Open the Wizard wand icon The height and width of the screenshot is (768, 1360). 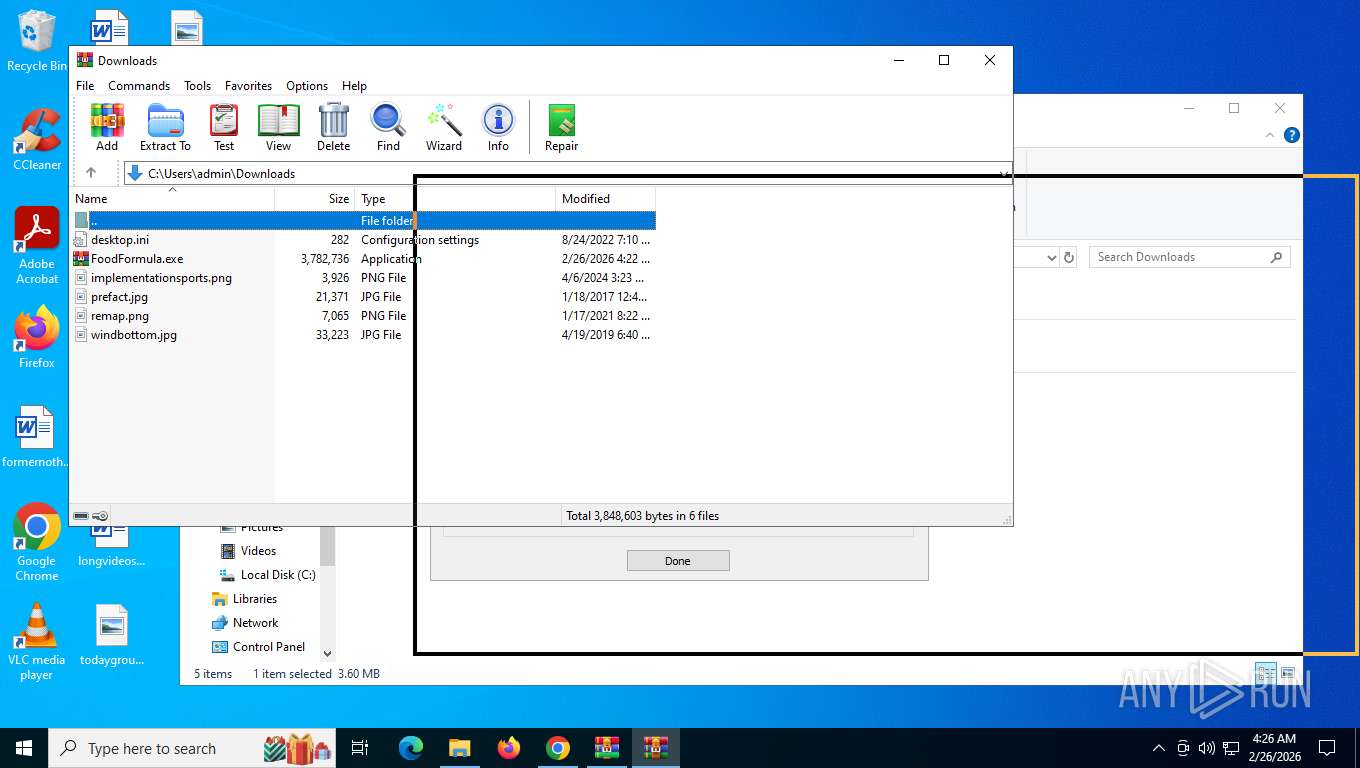pos(443,127)
